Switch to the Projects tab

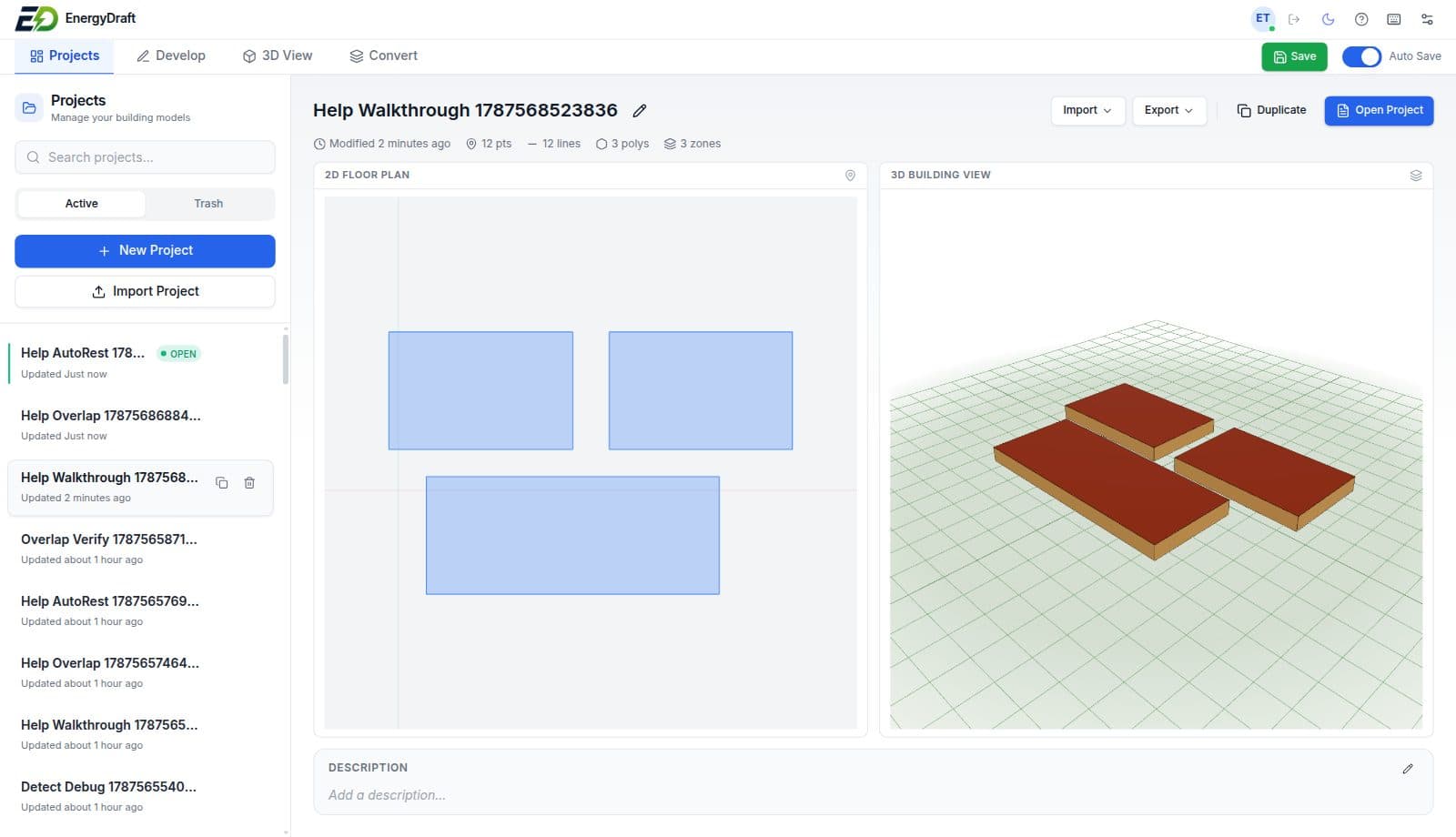[65, 55]
